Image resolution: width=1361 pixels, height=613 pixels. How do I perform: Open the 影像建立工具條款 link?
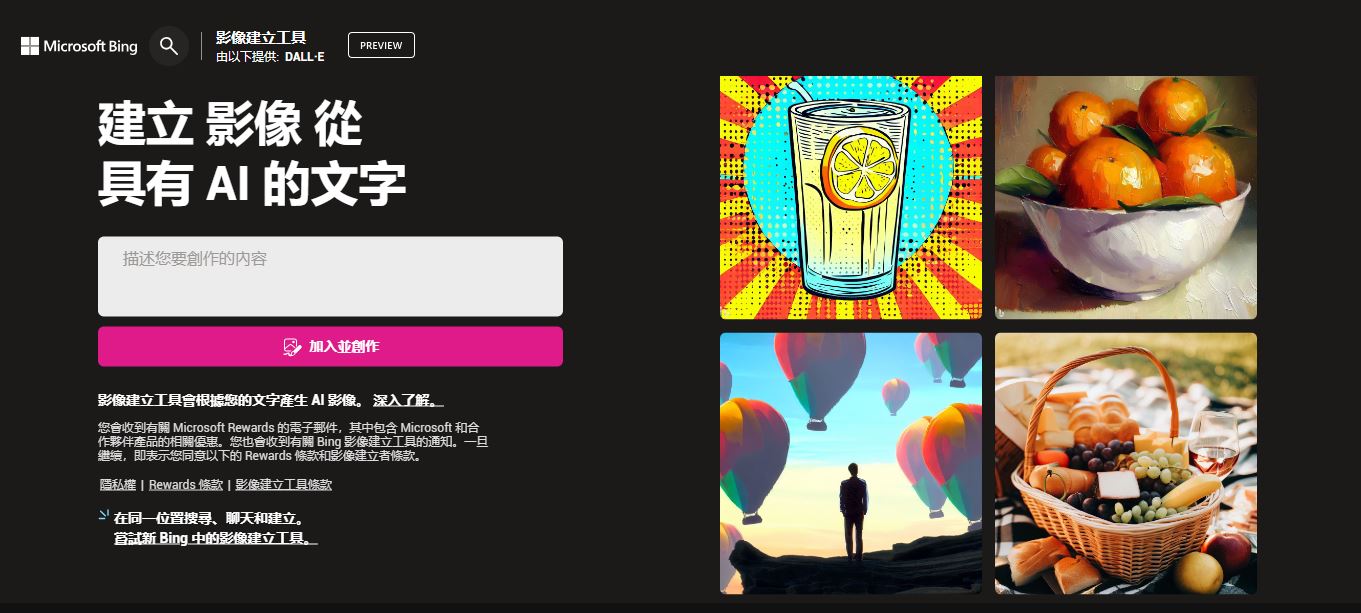pyautogui.click(x=284, y=484)
